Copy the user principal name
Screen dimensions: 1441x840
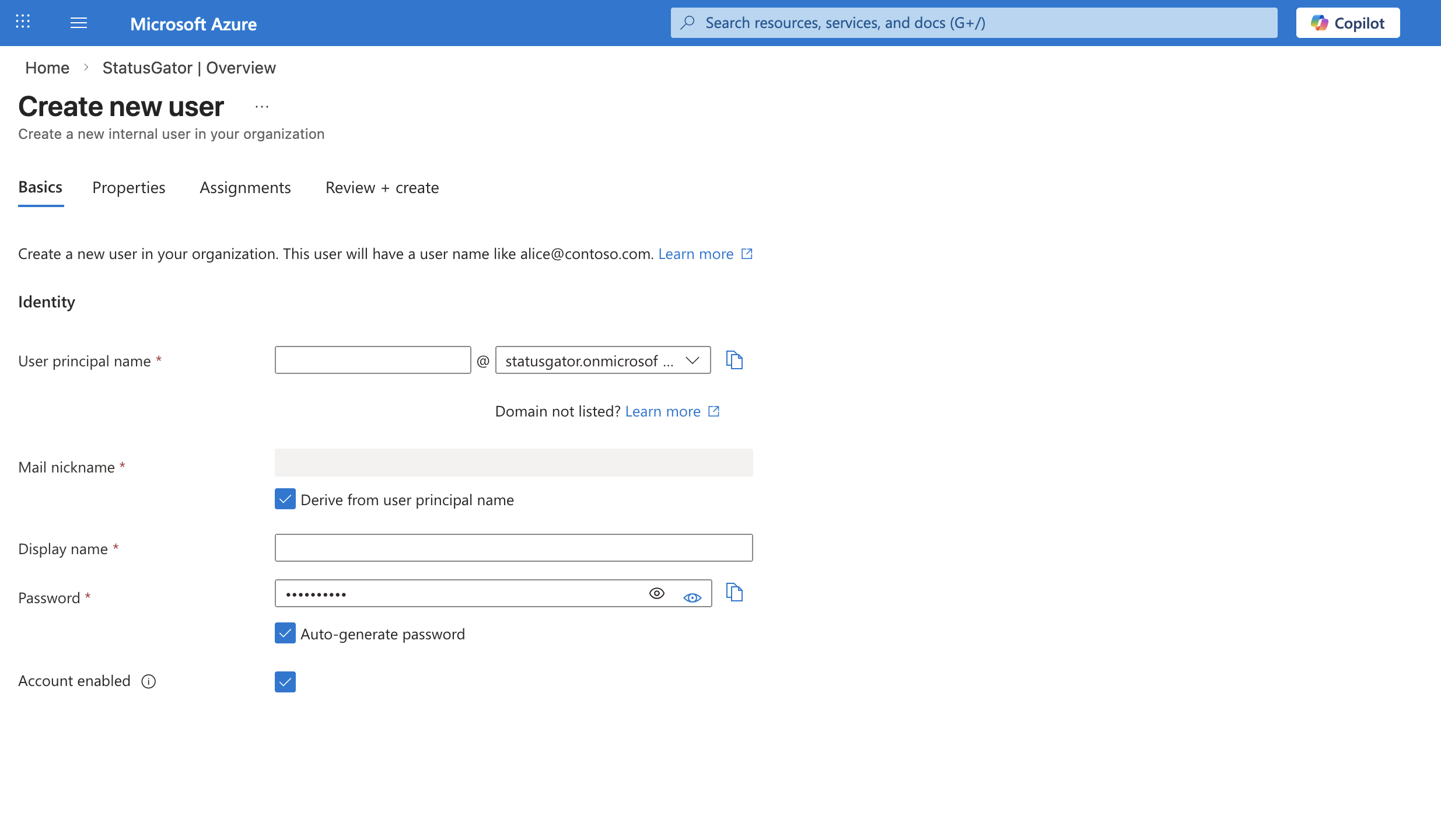coord(734,360)
